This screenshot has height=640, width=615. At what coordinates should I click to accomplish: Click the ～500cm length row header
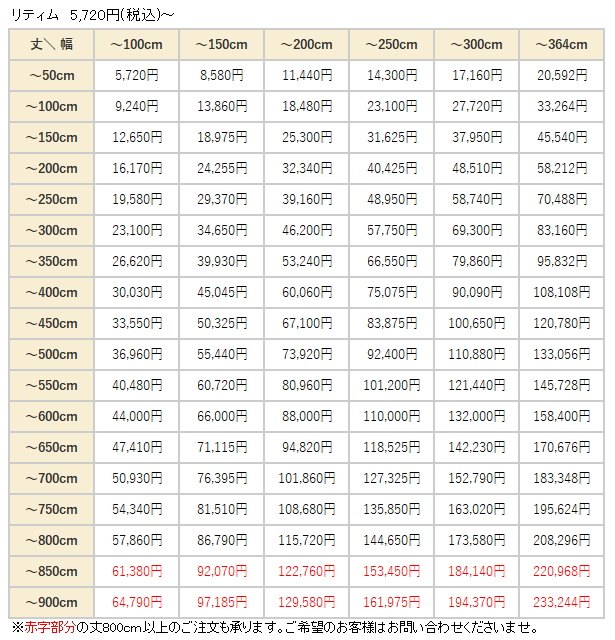point(52,355)
